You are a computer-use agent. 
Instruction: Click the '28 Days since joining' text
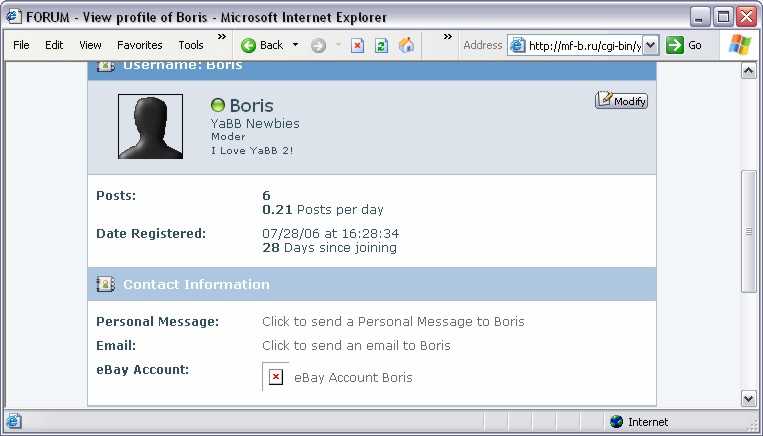pyautogui.click(x=329, y=248)
